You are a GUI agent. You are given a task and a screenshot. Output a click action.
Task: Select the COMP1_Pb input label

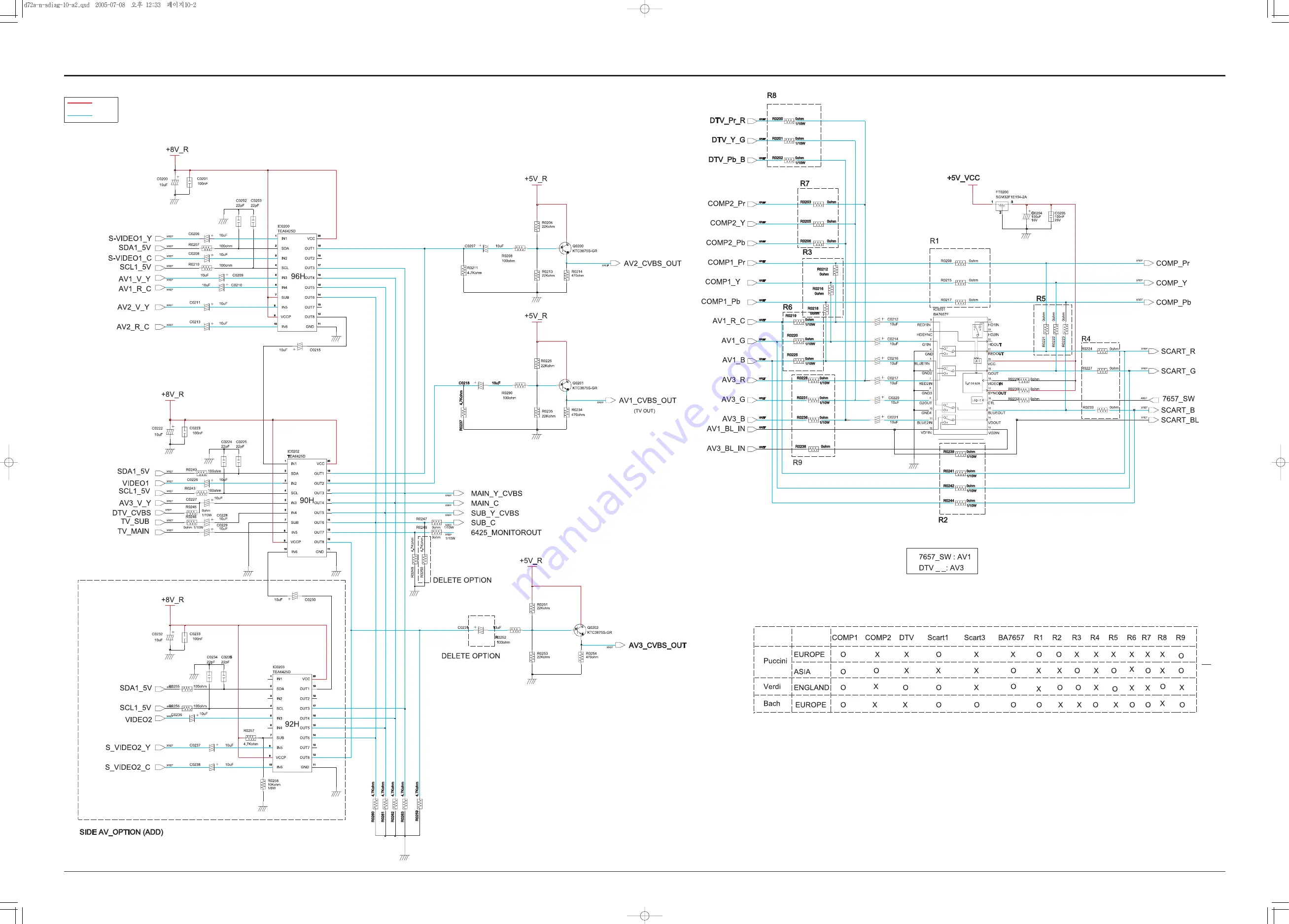pyautogui.click(x=721, y=302)
